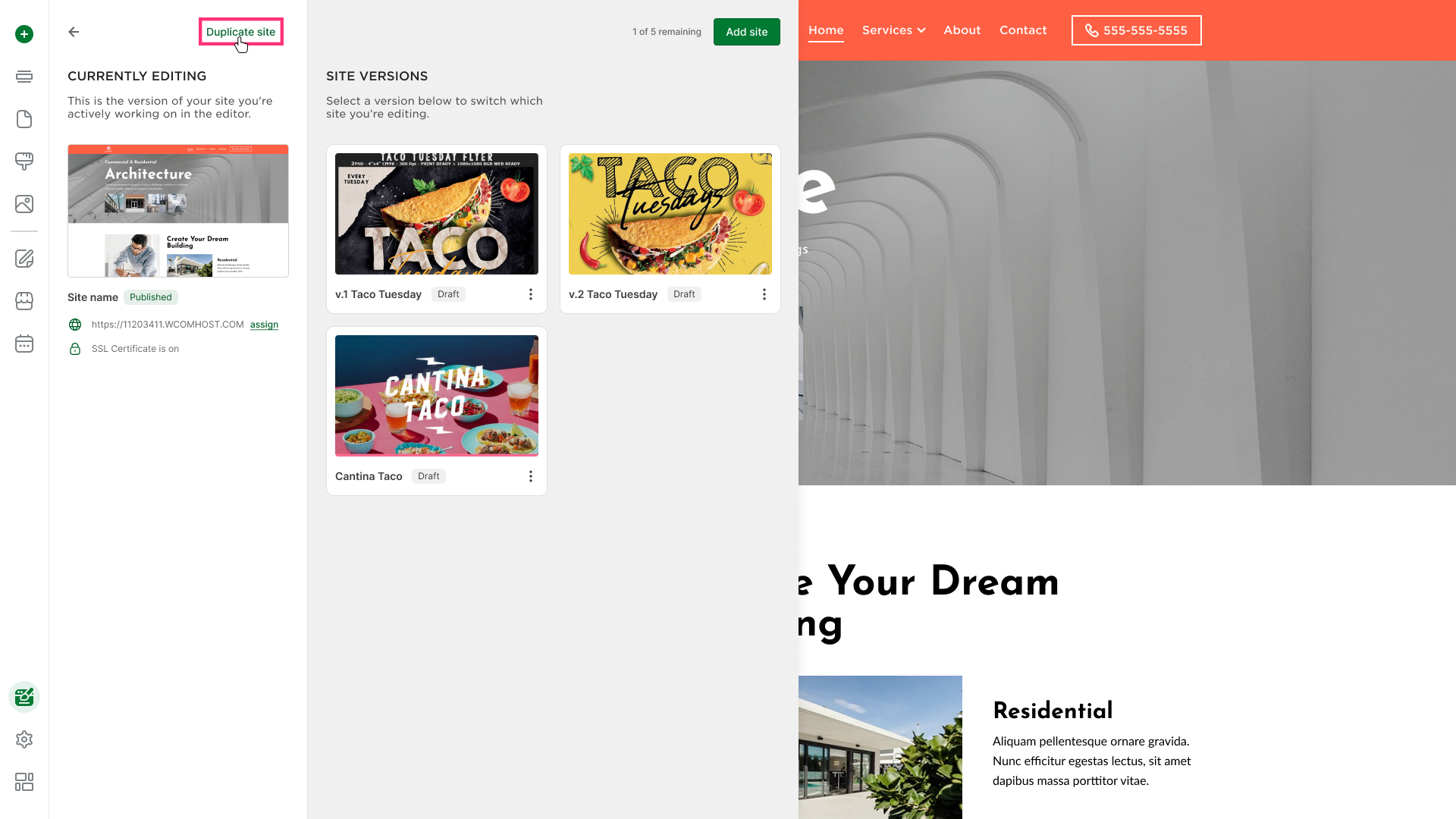Go to the Contact menu item
1456x819 pixels.
(1023, 30)
